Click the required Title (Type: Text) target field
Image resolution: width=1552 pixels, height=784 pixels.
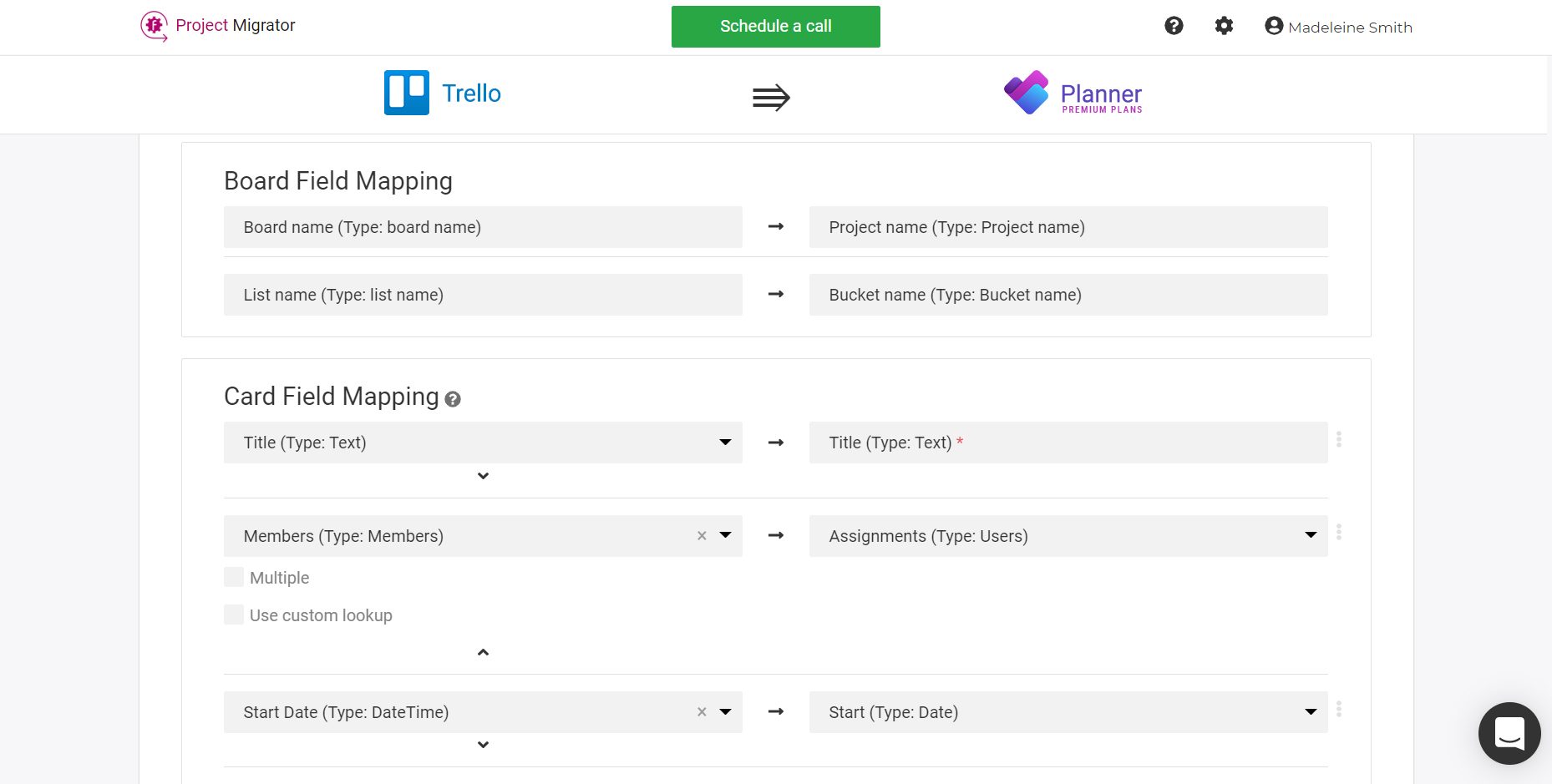pyautogui.click(x=1068, y=443)
